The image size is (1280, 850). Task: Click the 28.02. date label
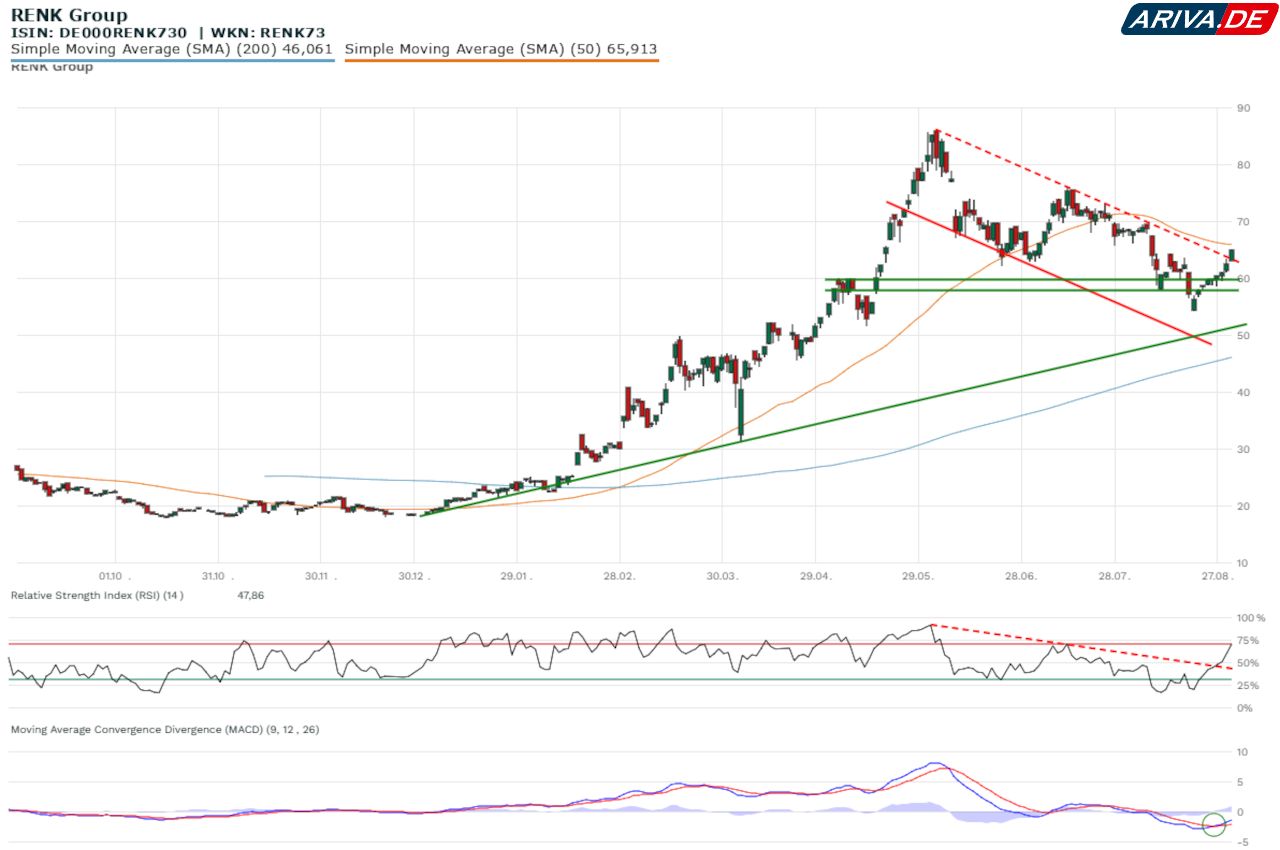point(620,575)
